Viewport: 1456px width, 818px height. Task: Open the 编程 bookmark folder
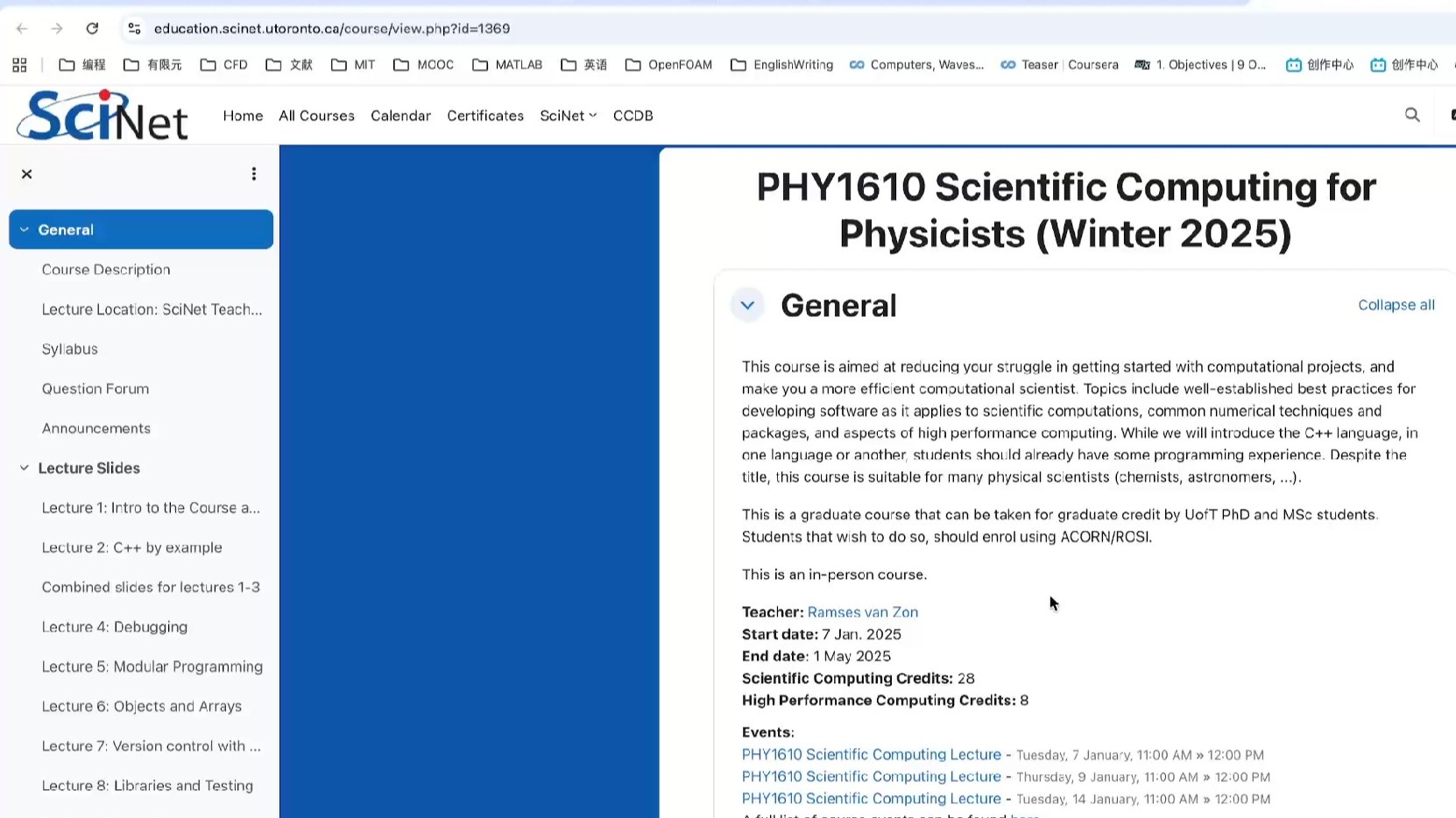point(82,65)
